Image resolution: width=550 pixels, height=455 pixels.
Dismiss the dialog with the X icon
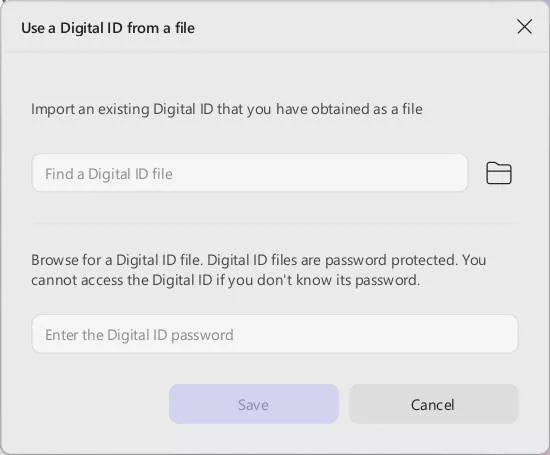click(524, 27)
